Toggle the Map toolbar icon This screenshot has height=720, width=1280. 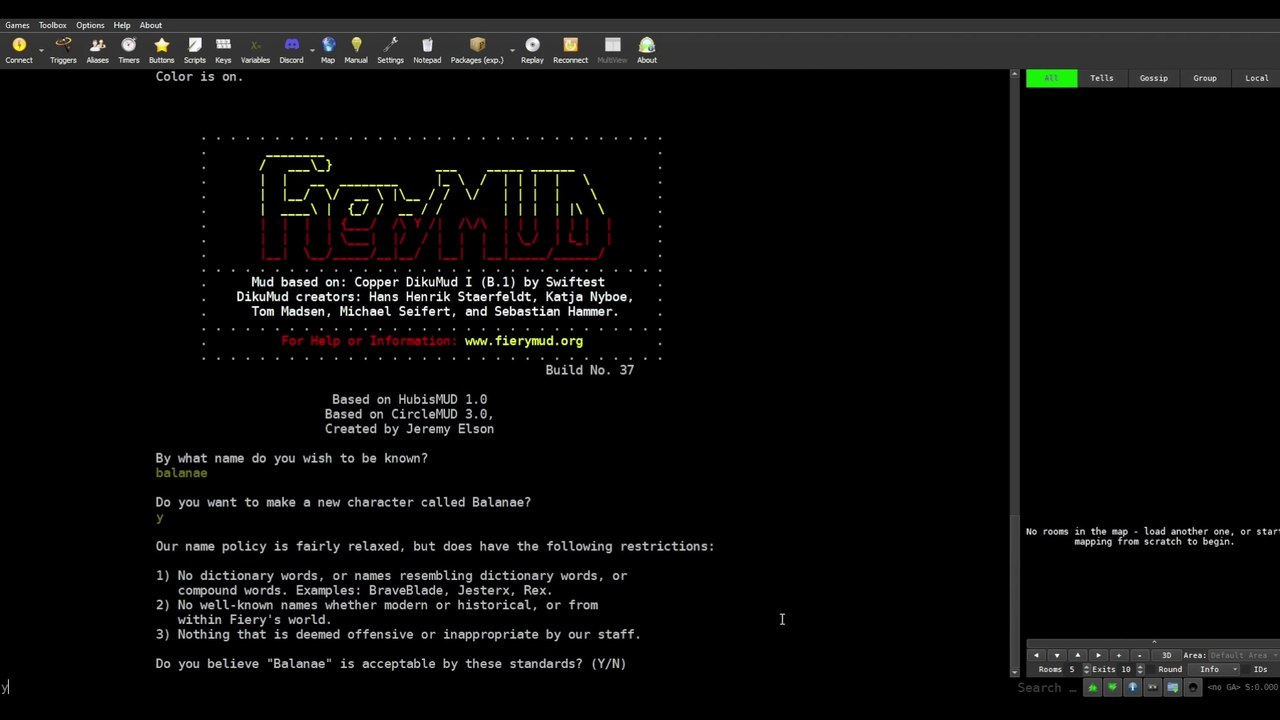pyautogui.click(x=328, y=50)
